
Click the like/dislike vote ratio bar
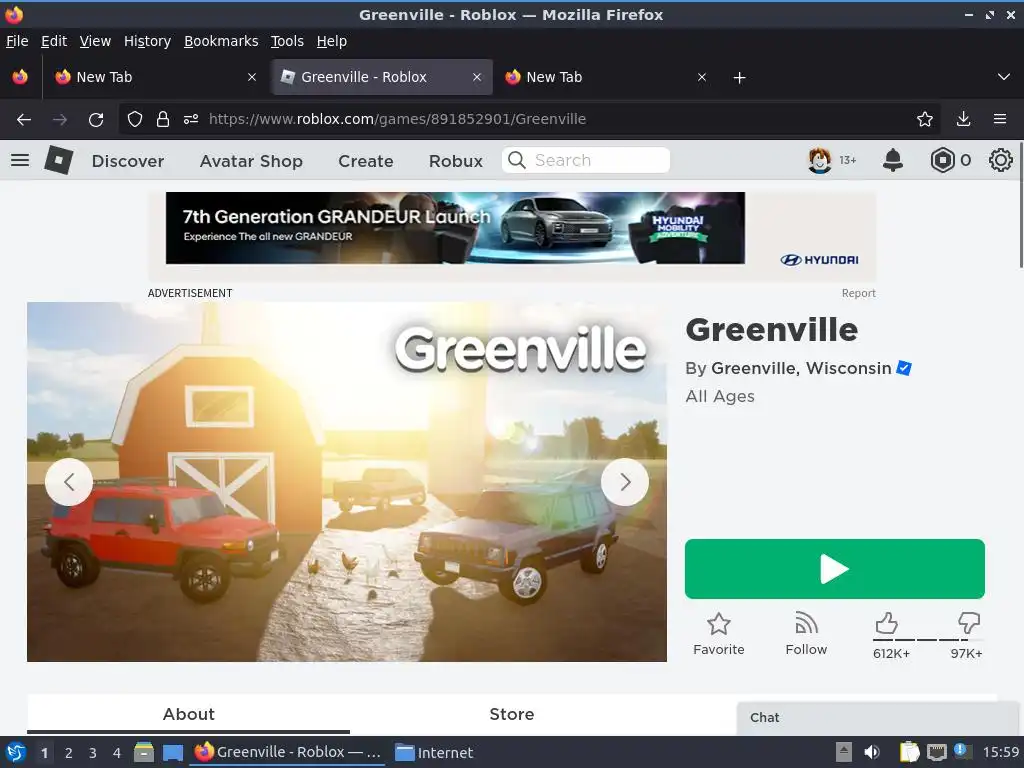pos(927,640)
